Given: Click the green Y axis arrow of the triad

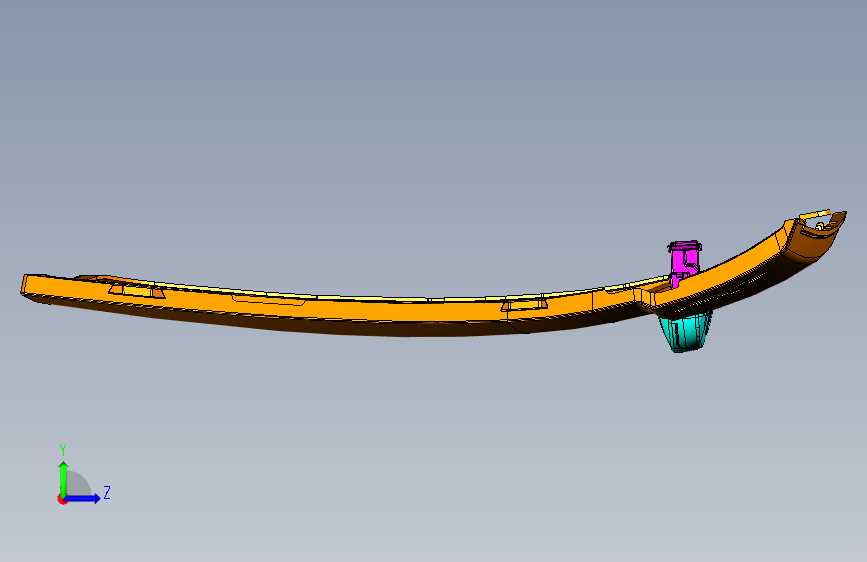Looking at the screenshot, I should tap(64, 478).
